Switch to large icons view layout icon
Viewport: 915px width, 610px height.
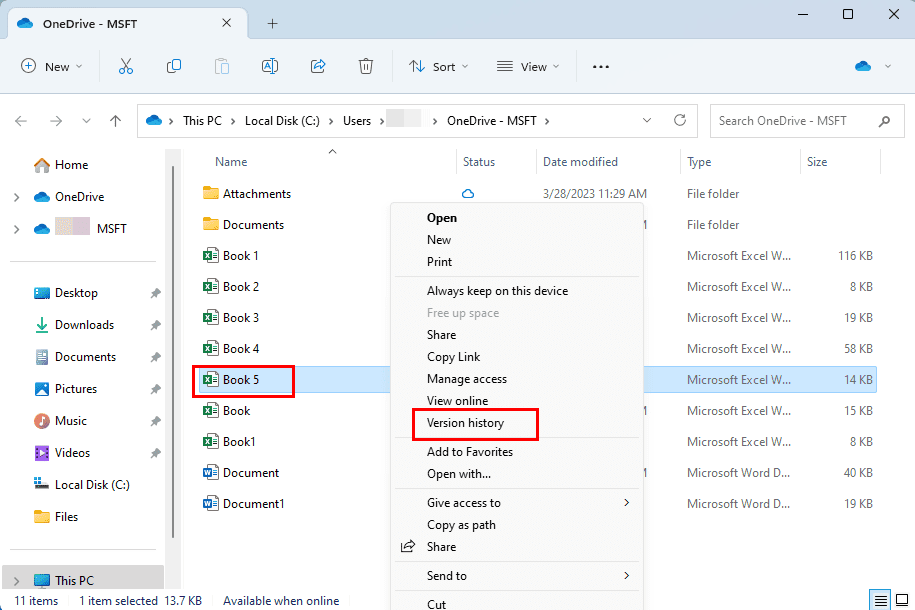902,600
